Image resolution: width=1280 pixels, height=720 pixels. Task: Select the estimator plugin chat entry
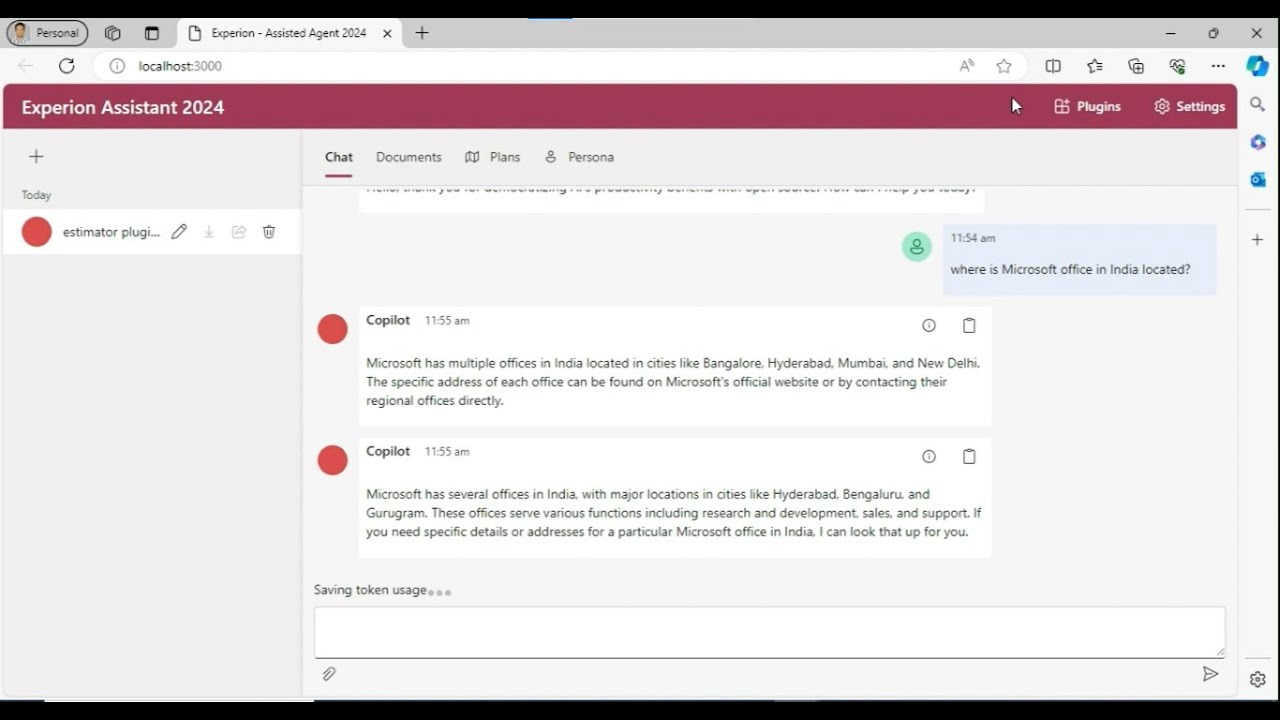[152, 232]
